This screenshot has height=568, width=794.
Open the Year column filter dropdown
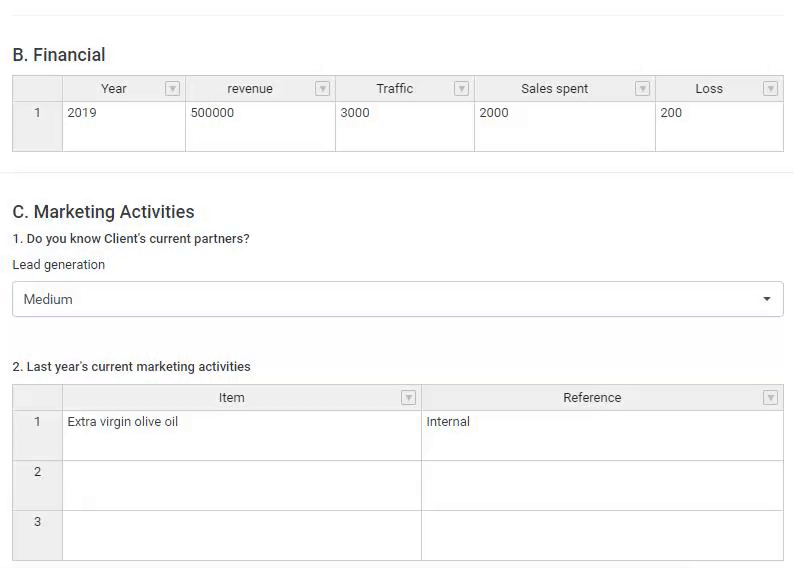tap(172, 89)
